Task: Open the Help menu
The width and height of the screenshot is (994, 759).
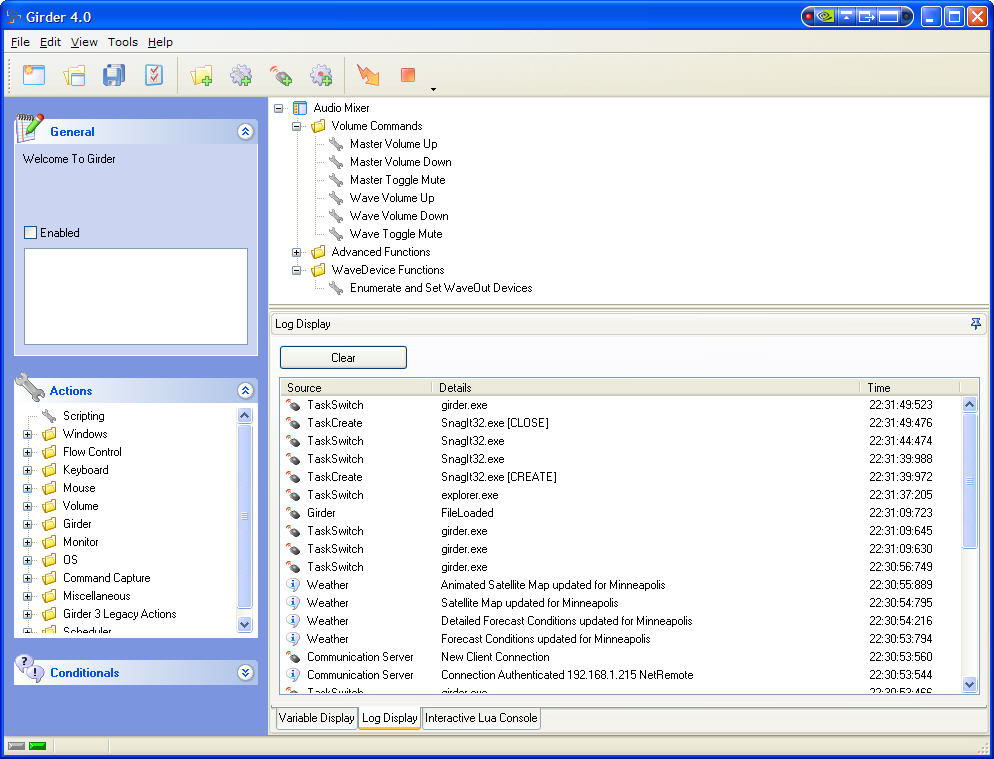Action: (160, 42)
